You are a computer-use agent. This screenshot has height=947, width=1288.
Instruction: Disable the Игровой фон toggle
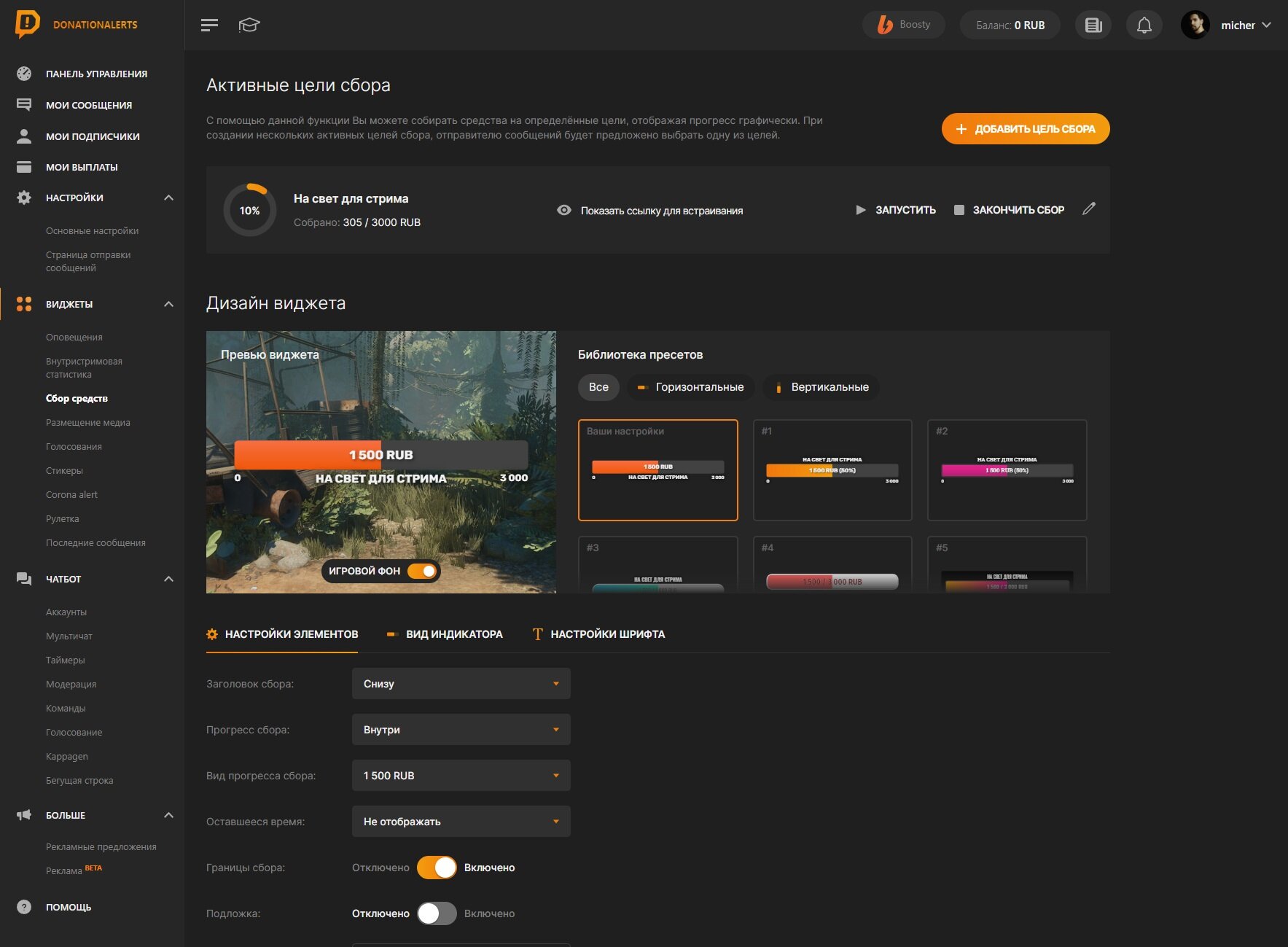(422, 571)
